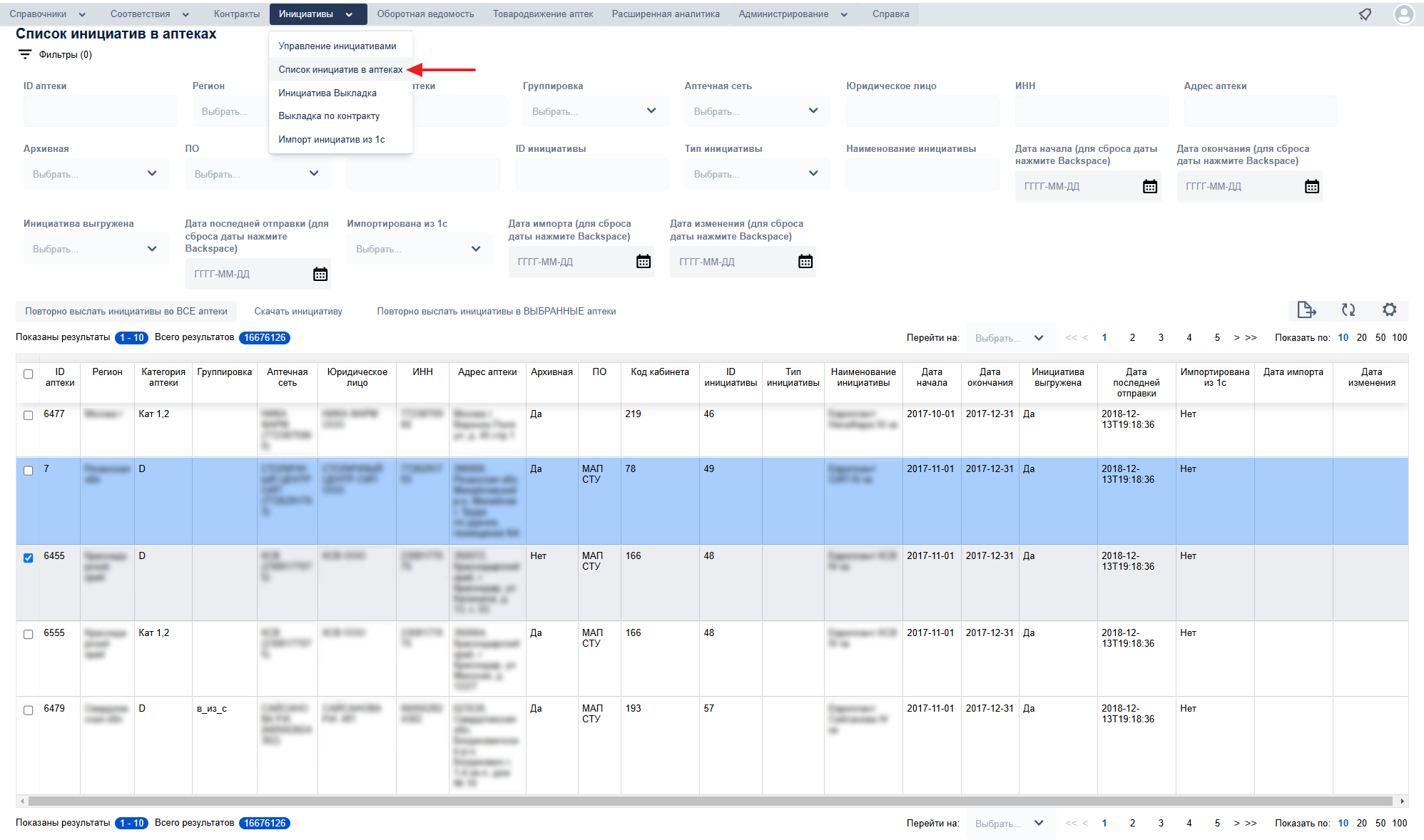The image size is (1424, 840).
Task: Uncheck the row checkbox for pharmacy 6455
Action: (x=29, y=558)
